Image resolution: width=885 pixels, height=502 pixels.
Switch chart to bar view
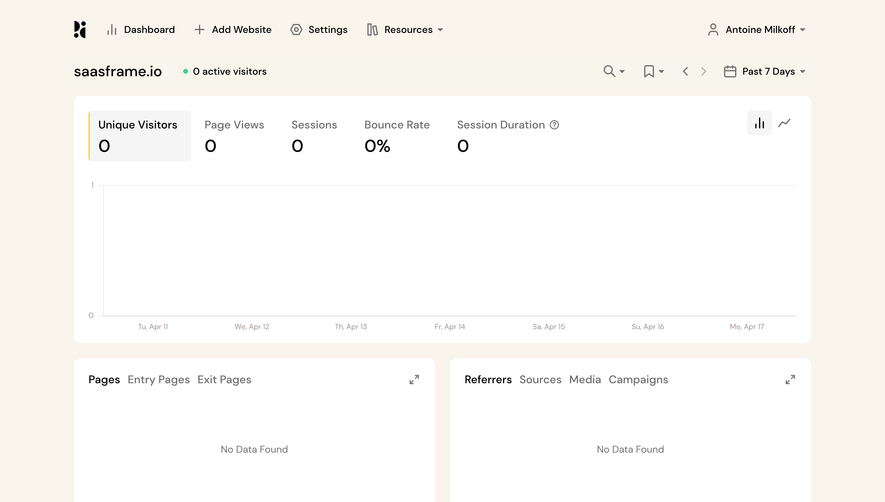click(x=760, y=123)
